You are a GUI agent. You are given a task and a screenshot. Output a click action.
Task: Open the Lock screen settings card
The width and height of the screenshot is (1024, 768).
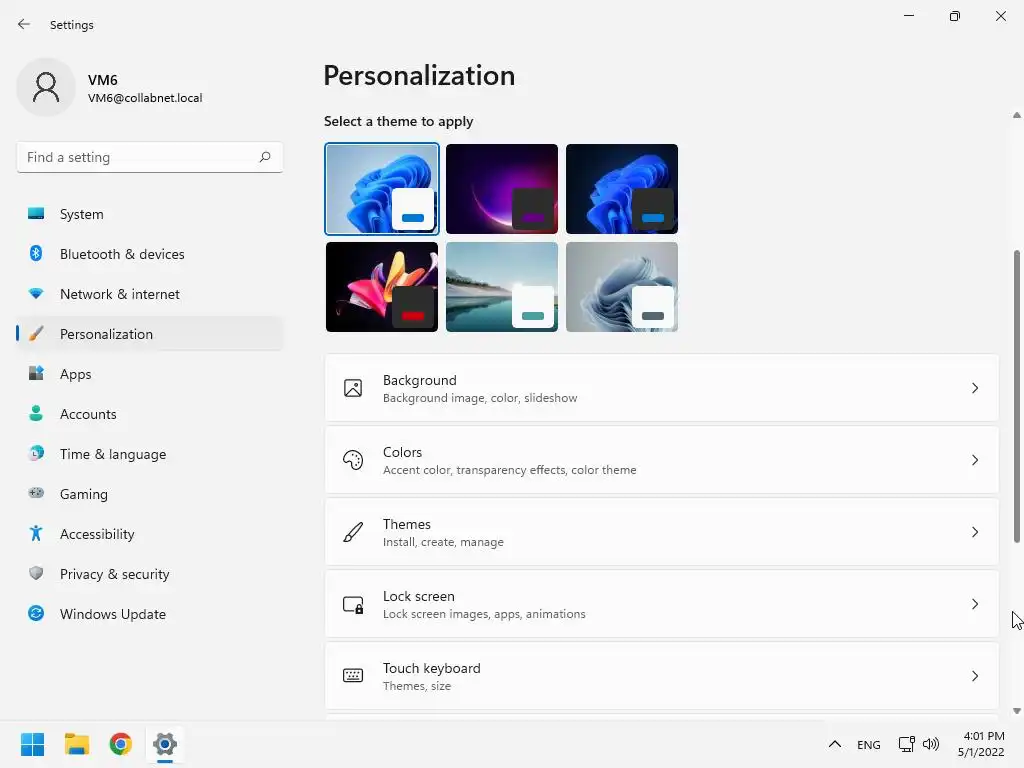tap(662, 604)
